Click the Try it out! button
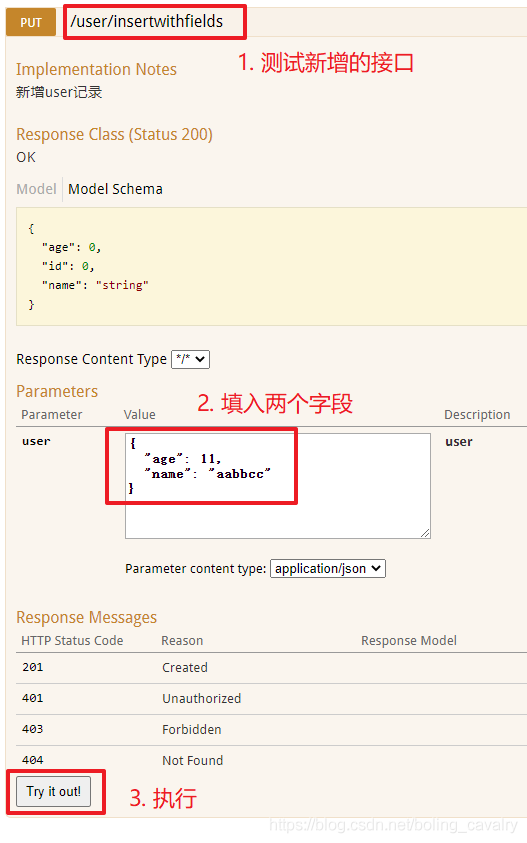527x843 pixels. pyautogui.click(x=53, y=791)
